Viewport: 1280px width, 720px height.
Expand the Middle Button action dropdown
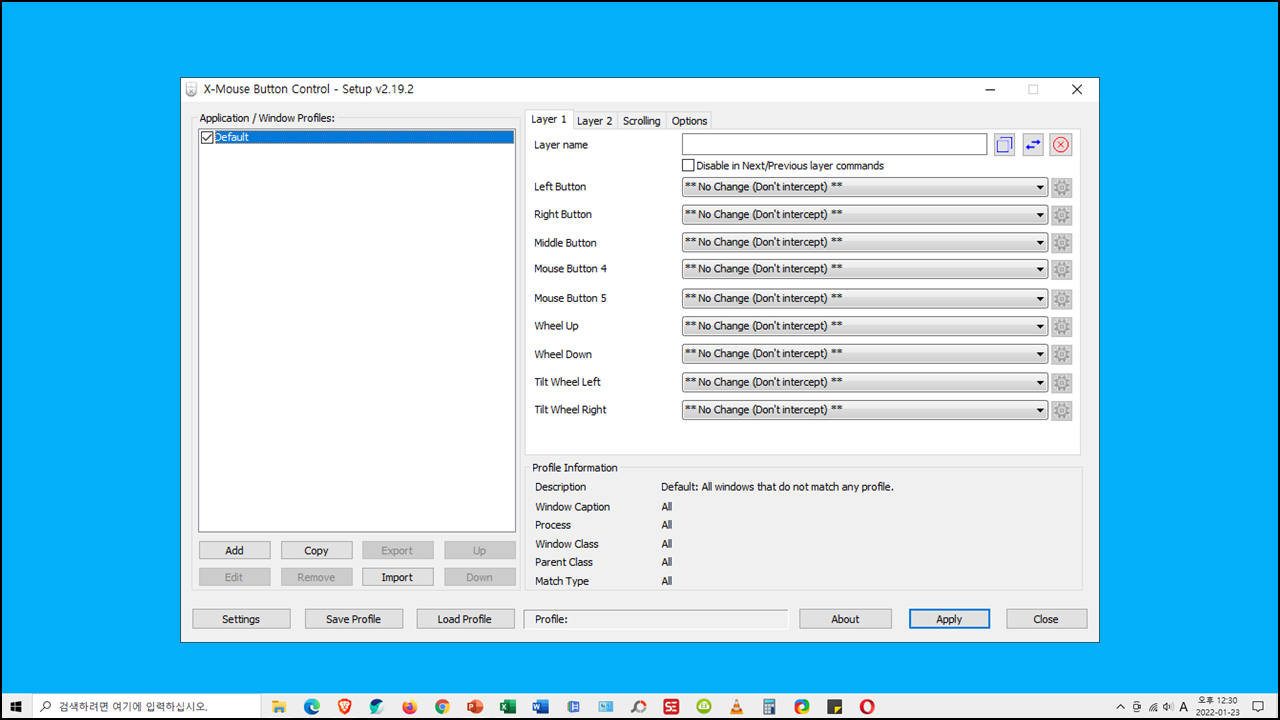[x=864, y=242]
